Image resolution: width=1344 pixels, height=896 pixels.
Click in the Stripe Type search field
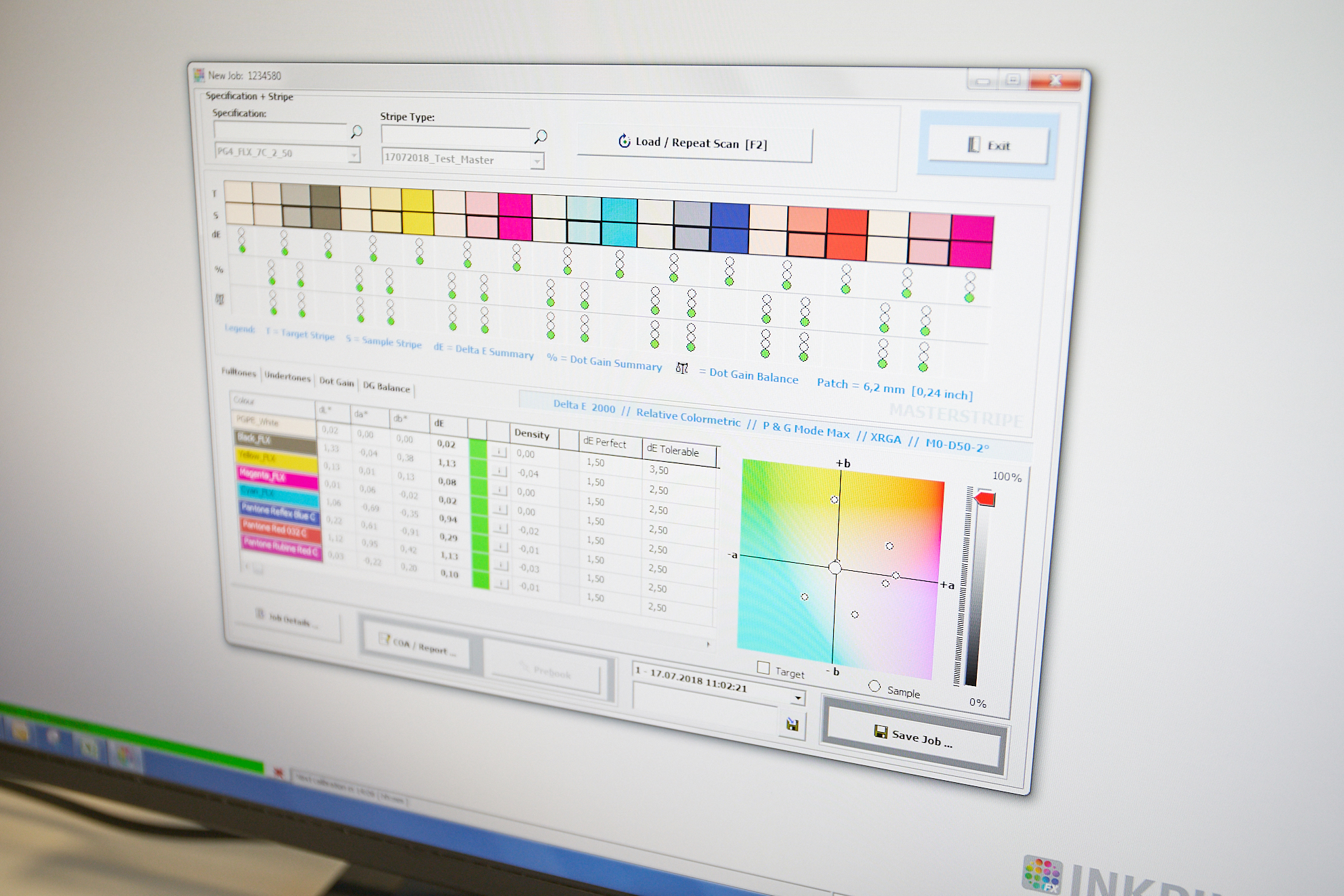click(455, 135)
